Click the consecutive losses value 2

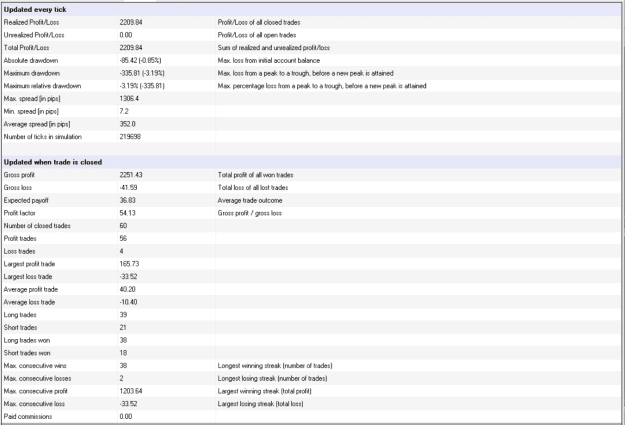[122, 379]
